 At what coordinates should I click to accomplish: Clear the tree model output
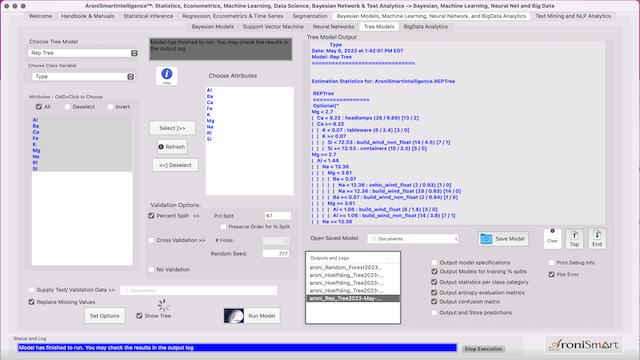click(x=552, y=238)
